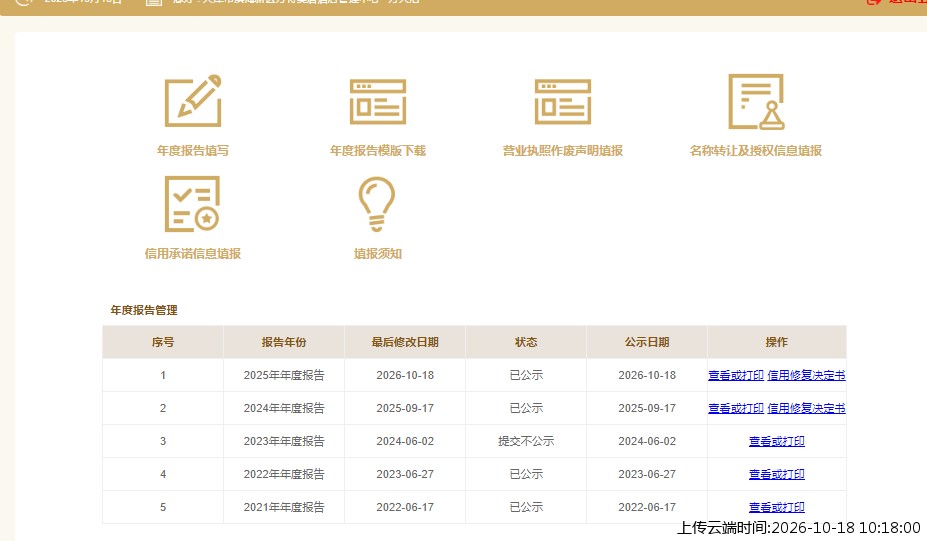927x541 pixels.
Task: Open 查看或打印 for the 2025年年度报告
Action: coord(736,375)
